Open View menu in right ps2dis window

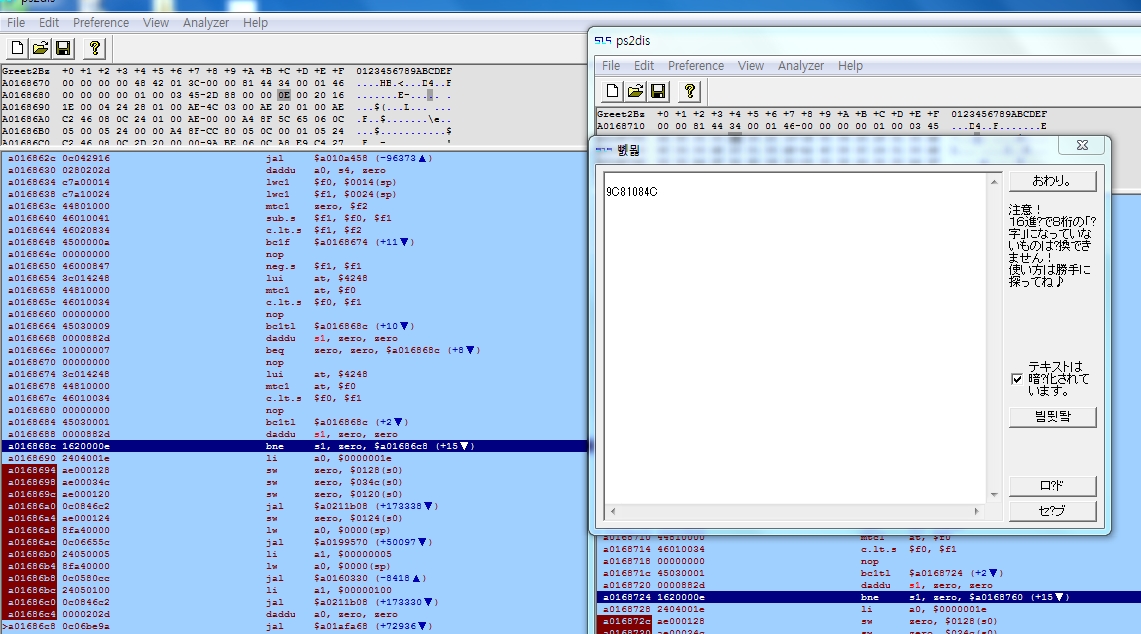pyautogui.click(x=751, y=66)
